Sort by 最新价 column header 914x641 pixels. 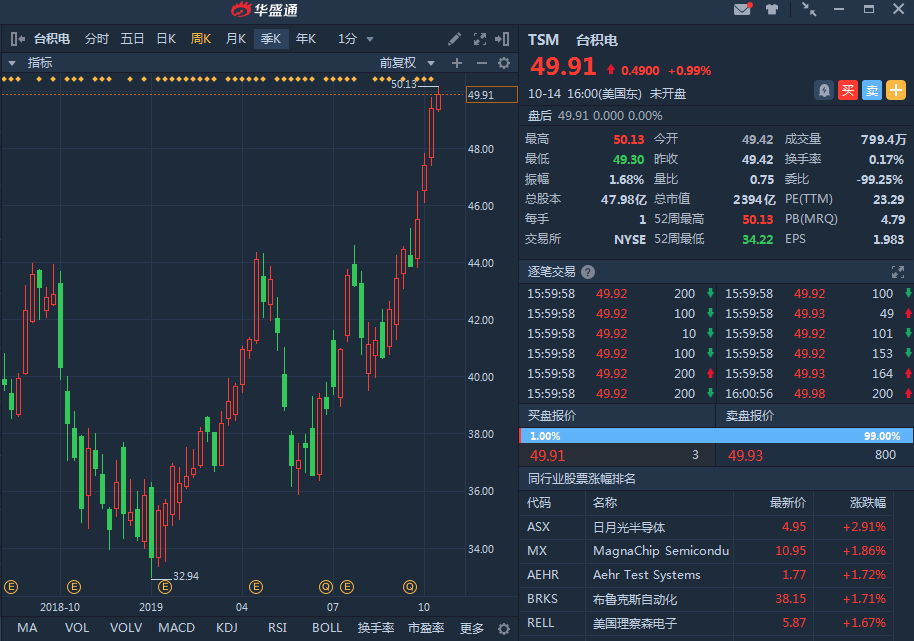point(788,502)
